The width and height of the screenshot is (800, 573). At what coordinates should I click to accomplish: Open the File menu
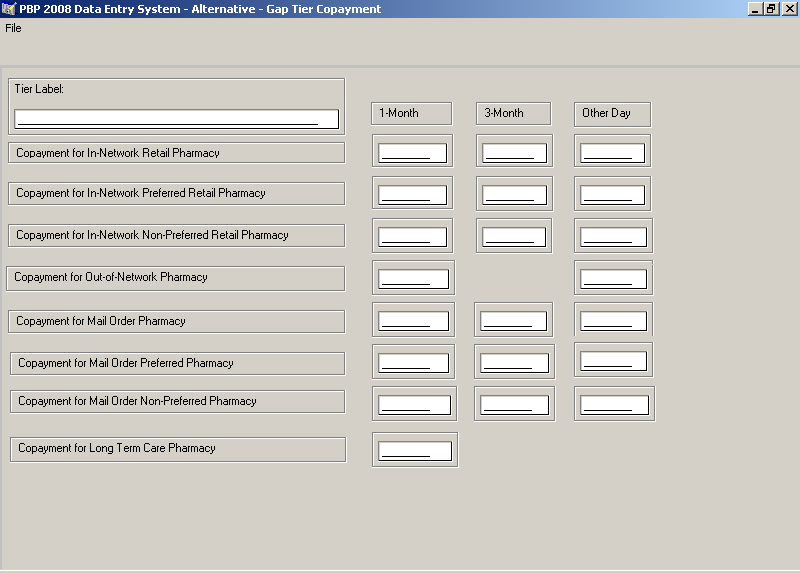tap(13, 28)
